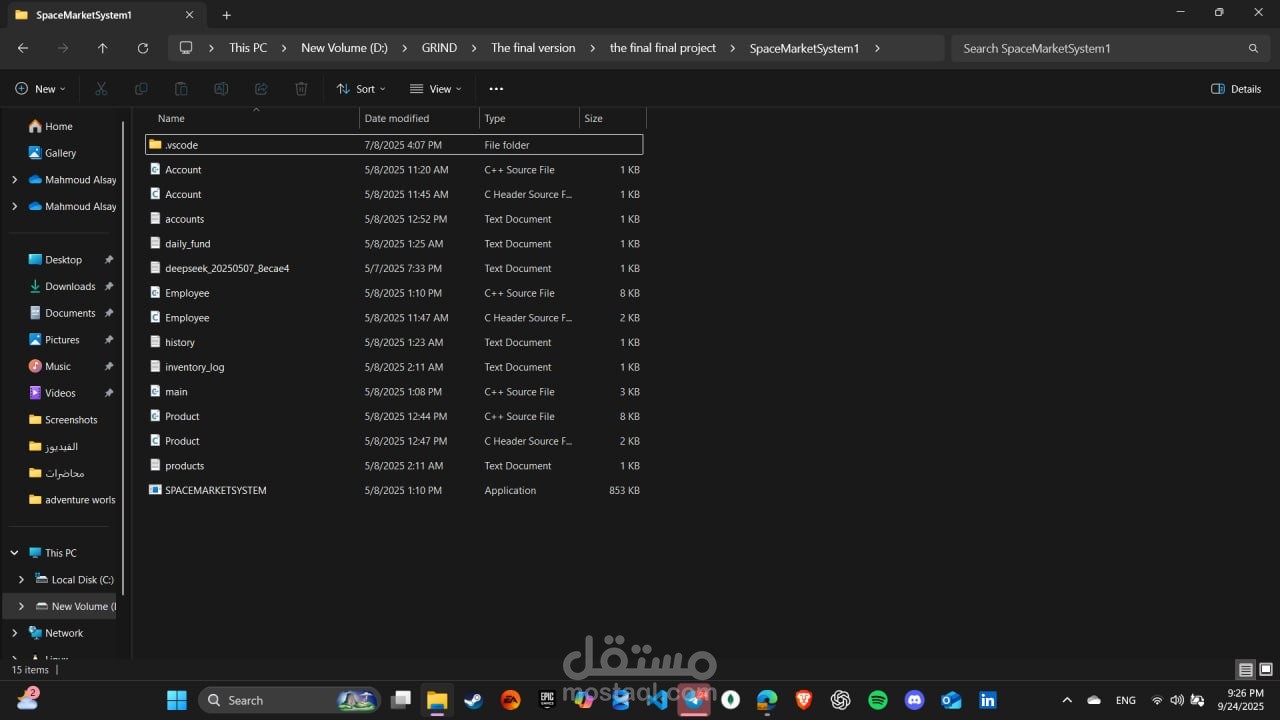Open the Music quick access folder
Viewport: 1280px width, 720px height.
click(x=58, y=366)
